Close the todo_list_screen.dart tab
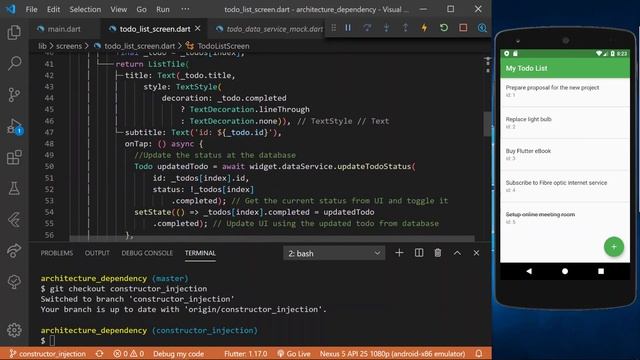This screenshot has width=640, height=360. pos(198,29)
